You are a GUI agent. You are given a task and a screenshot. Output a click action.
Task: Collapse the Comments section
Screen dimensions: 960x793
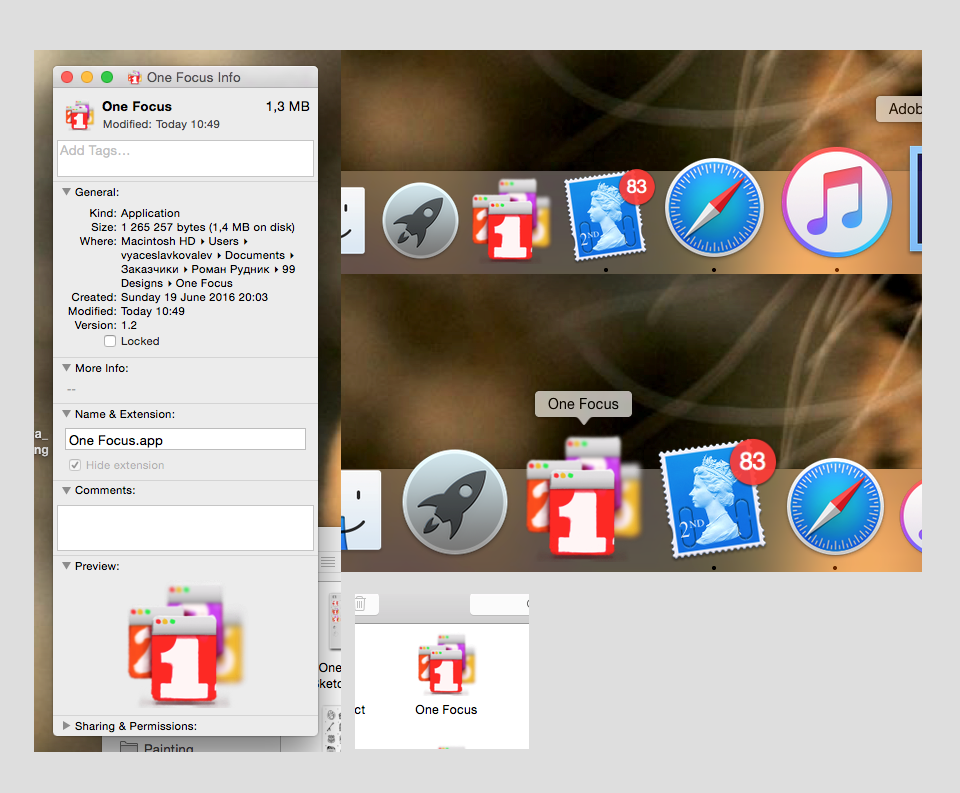coord(66,490)
